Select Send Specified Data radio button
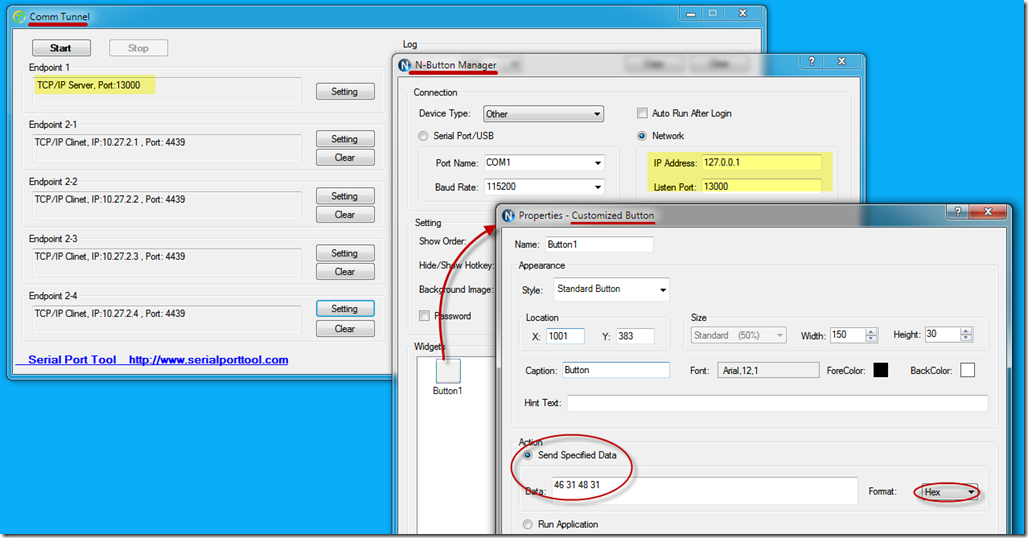The width and height of the screenshot is (1028, 538). tap(528, 455)
